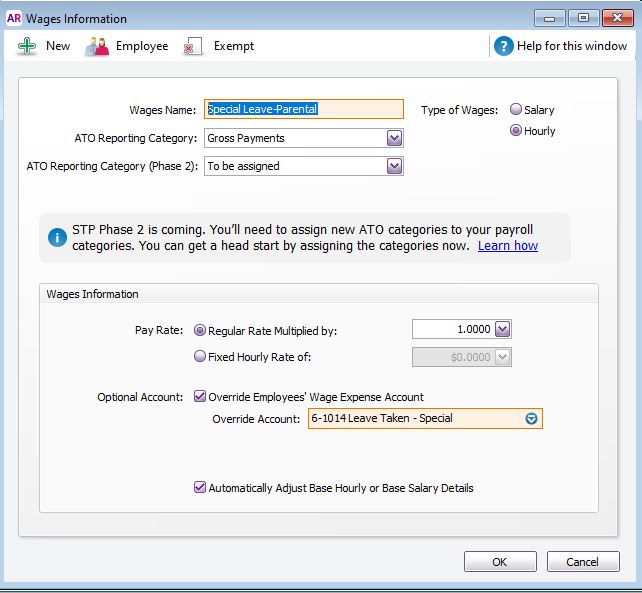Screen dimensions: 642x593
Task: Choose Regular Rate Multiplied by option
Action: pyautogui.click(x=200, y=330)
